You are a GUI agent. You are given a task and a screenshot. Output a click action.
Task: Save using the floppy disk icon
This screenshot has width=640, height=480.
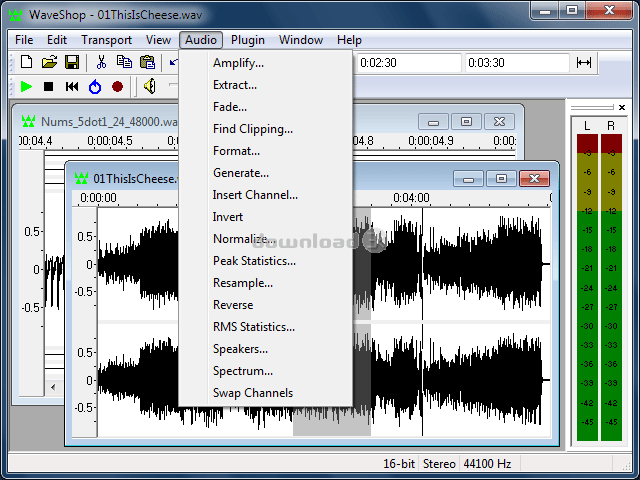point(71,63)
